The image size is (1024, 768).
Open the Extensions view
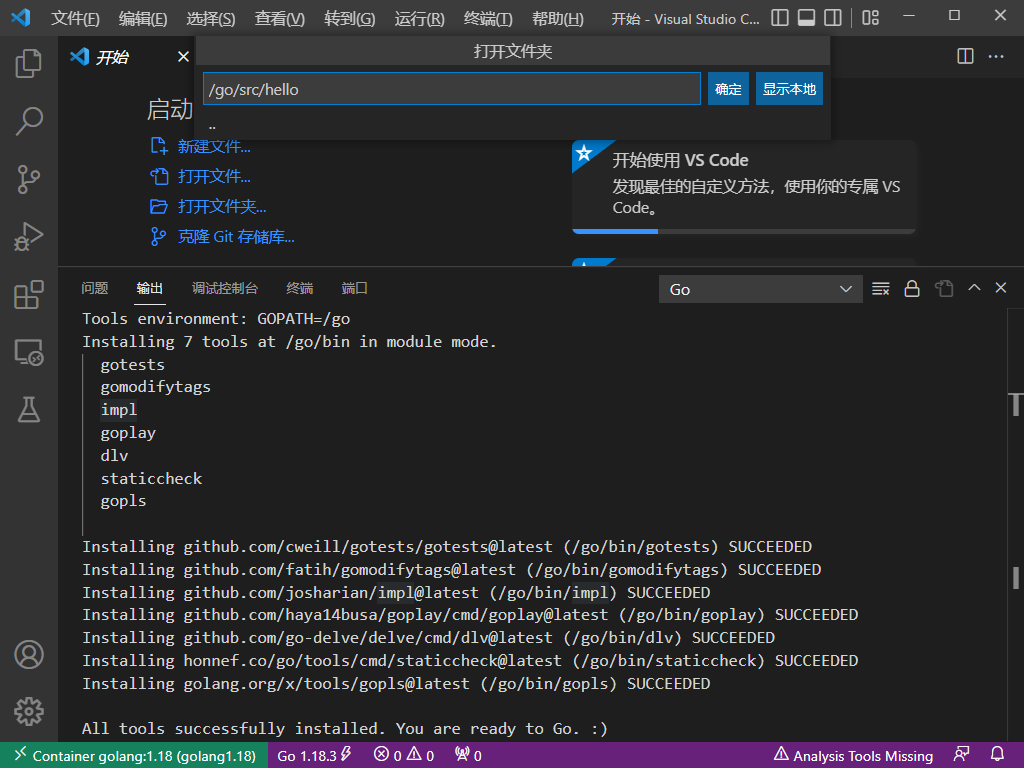[x=29, y=295]
